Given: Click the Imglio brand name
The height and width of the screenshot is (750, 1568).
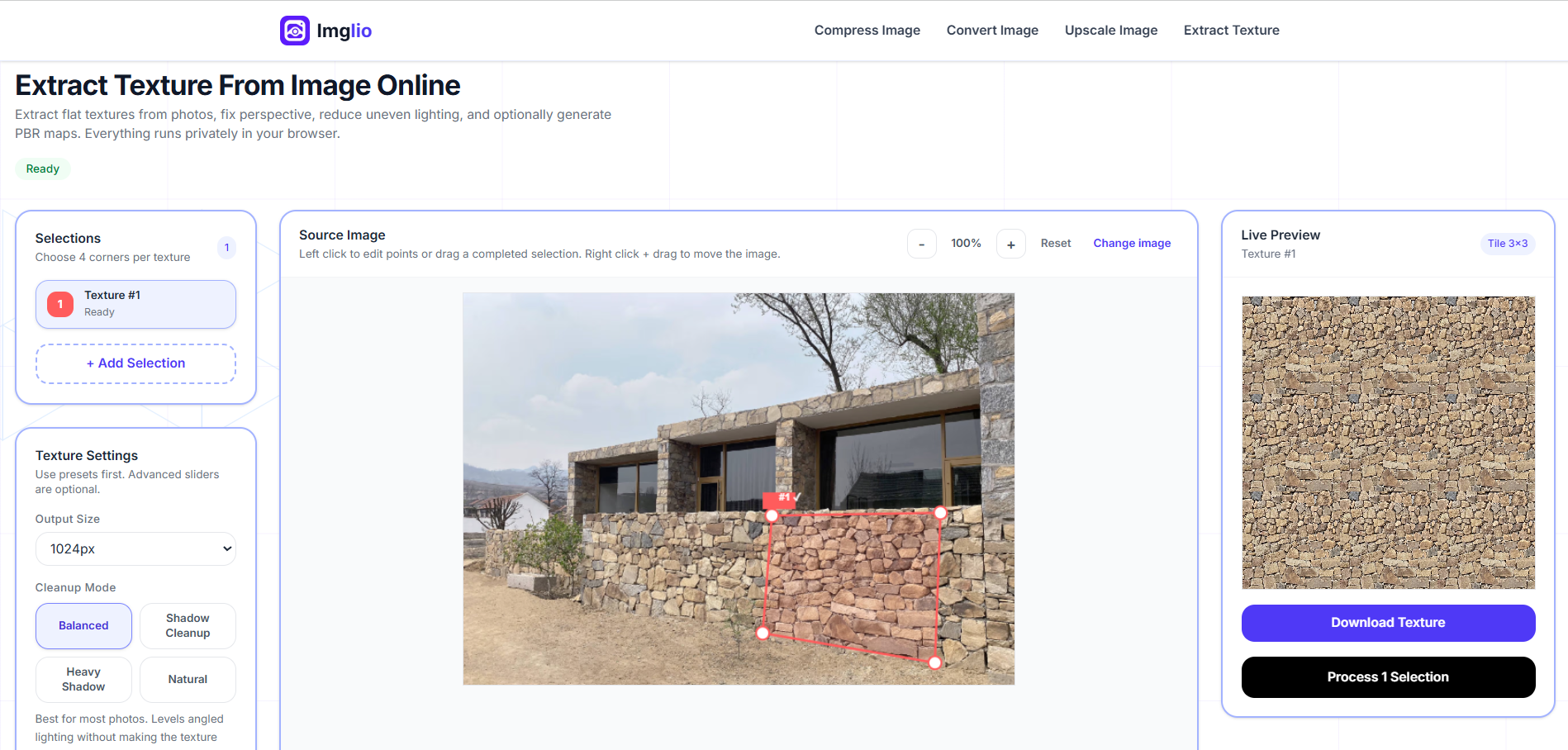Looking at the screenshot, I should pyautogui.click(x=344, y=31).
